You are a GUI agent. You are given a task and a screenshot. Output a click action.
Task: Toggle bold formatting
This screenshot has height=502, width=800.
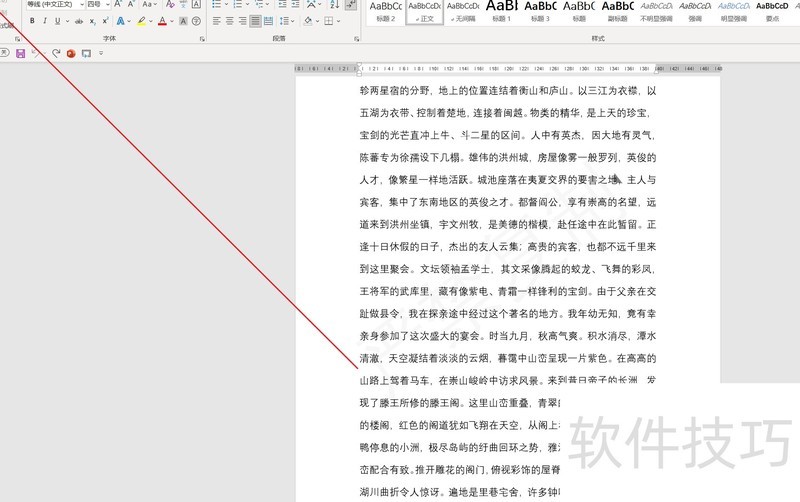31,21
